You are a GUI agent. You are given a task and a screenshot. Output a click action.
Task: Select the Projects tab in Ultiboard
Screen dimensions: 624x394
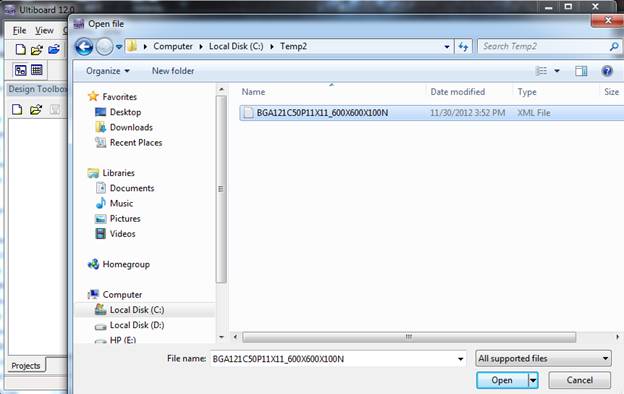coord(26,366)
